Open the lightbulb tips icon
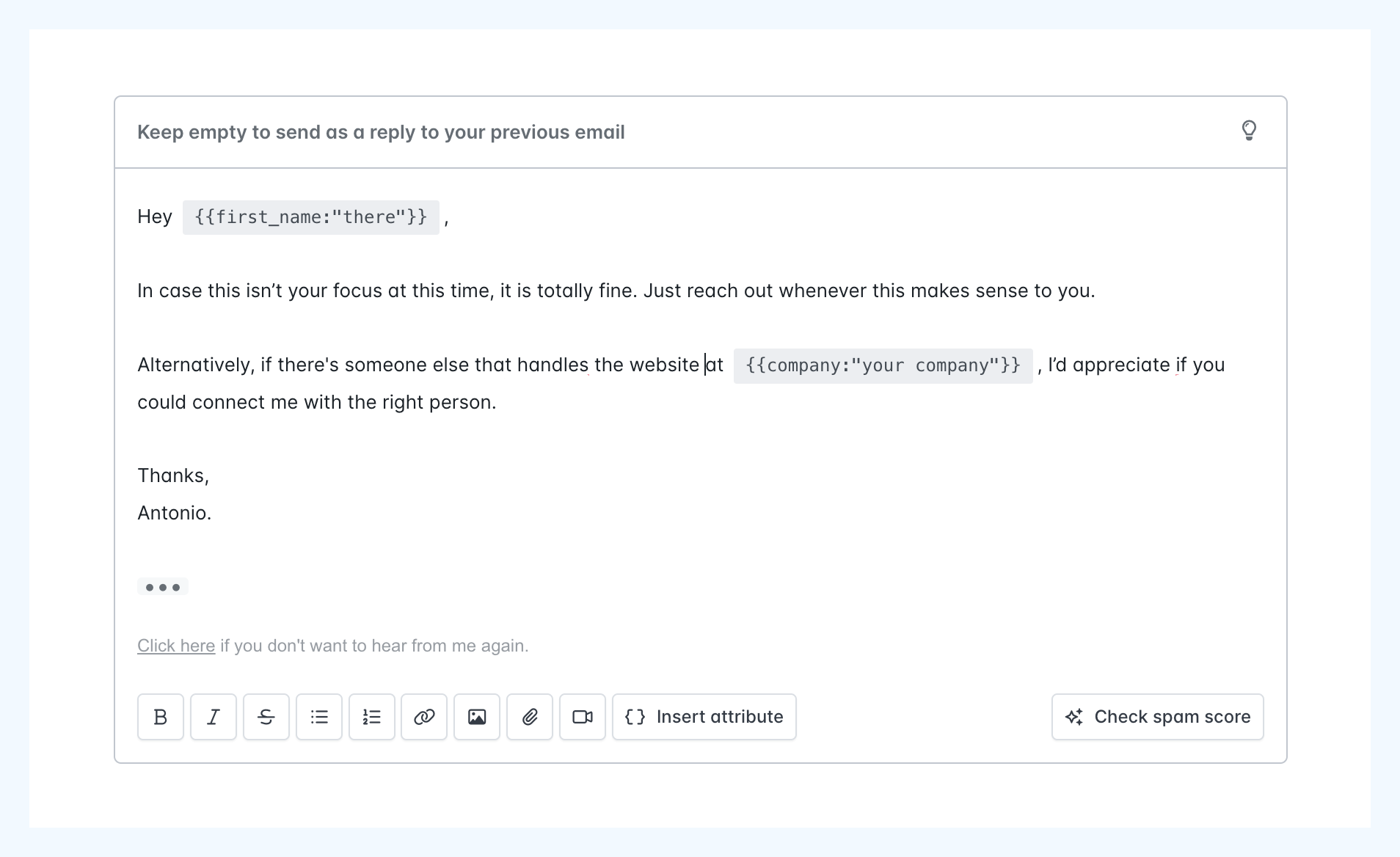The height and width of the screenshot is (857, 1400). tap(1250, 131)
